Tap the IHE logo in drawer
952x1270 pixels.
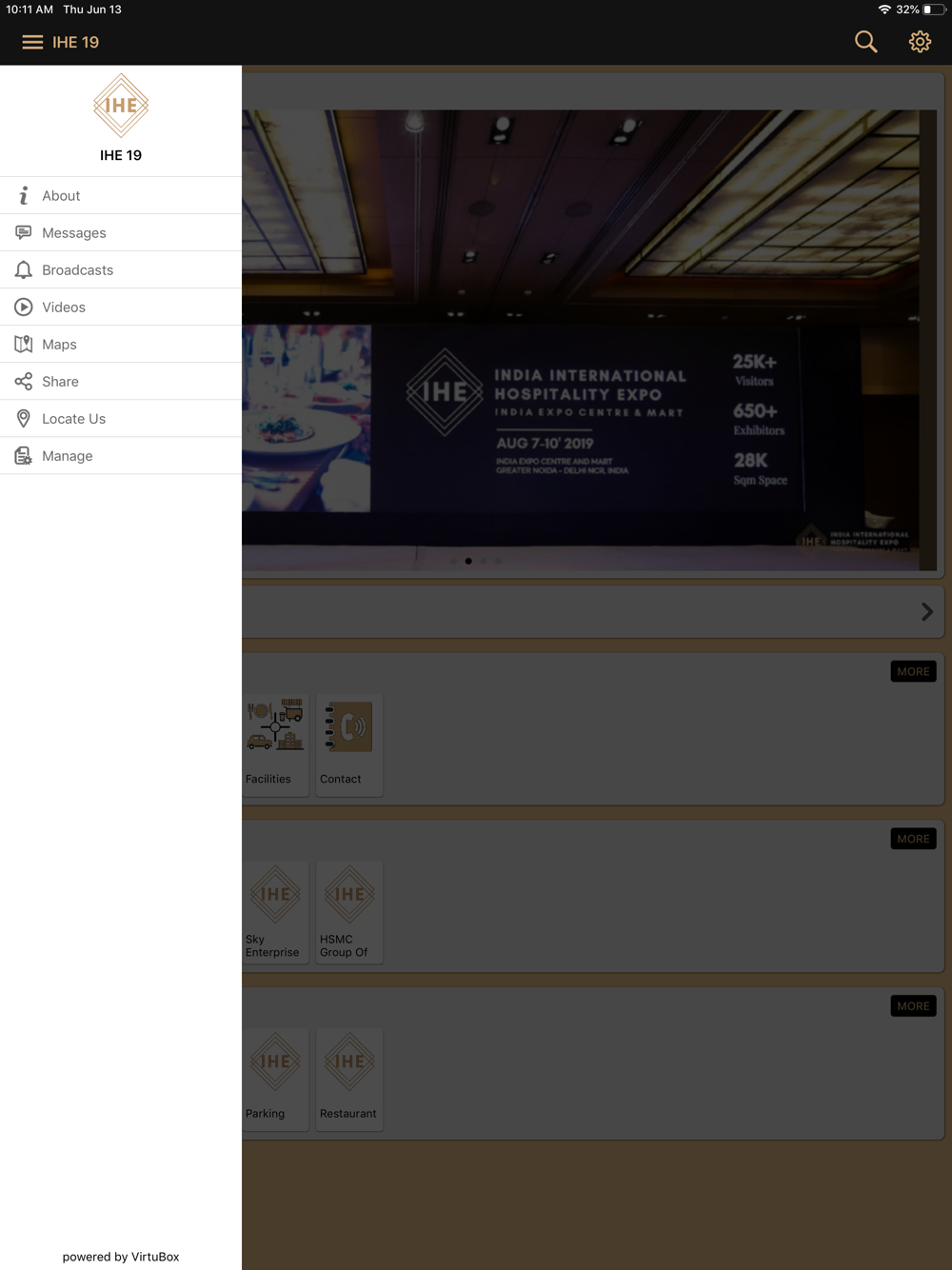(121, 106)
